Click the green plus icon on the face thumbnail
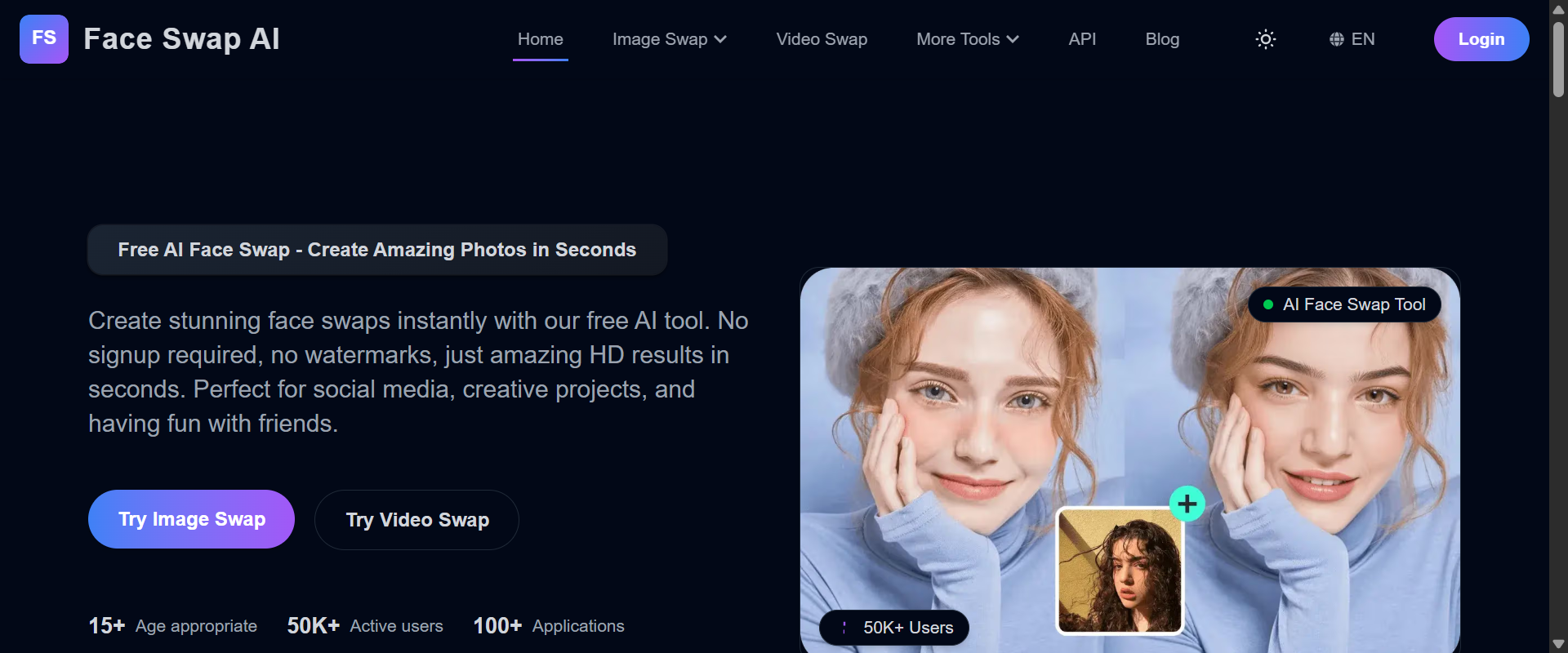Viewport: 1568px width, 653px height. click(x=1187, y=504)
